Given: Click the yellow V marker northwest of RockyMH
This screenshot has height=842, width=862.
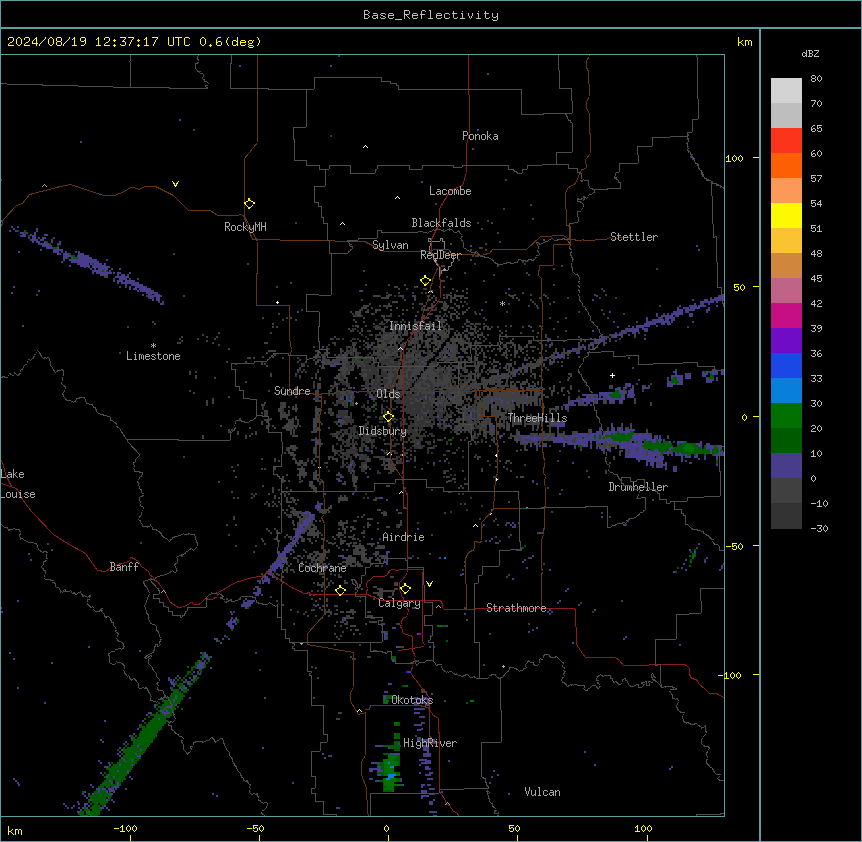Looking at the screenshot, I should click(175, 184).
